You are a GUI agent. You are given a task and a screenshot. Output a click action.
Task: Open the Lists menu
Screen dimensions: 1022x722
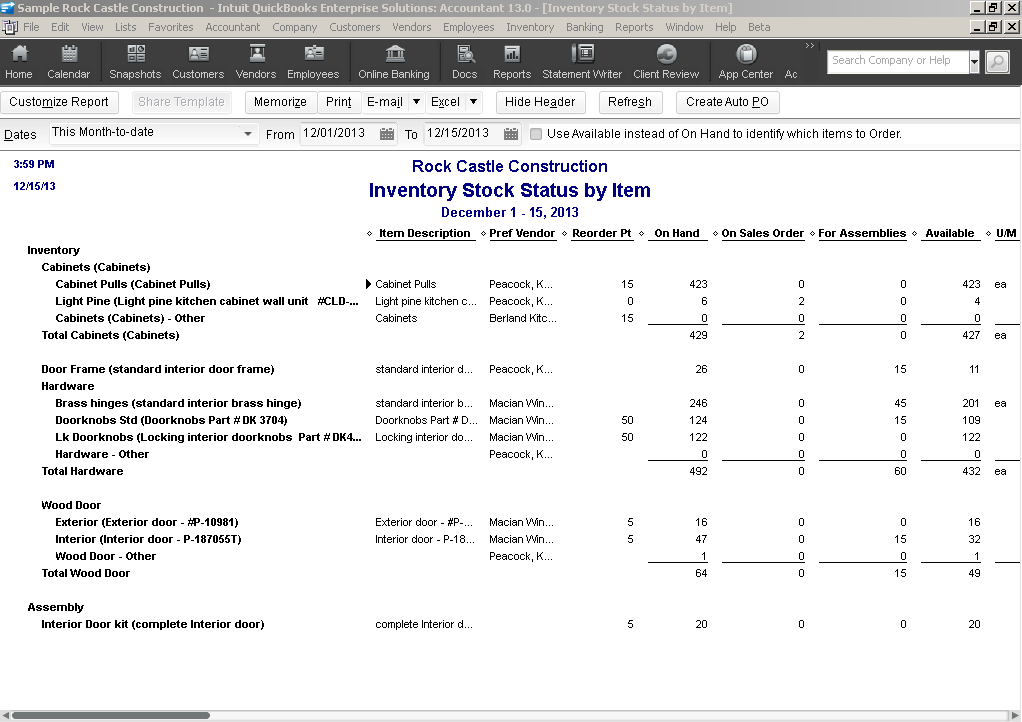(126, 27)
